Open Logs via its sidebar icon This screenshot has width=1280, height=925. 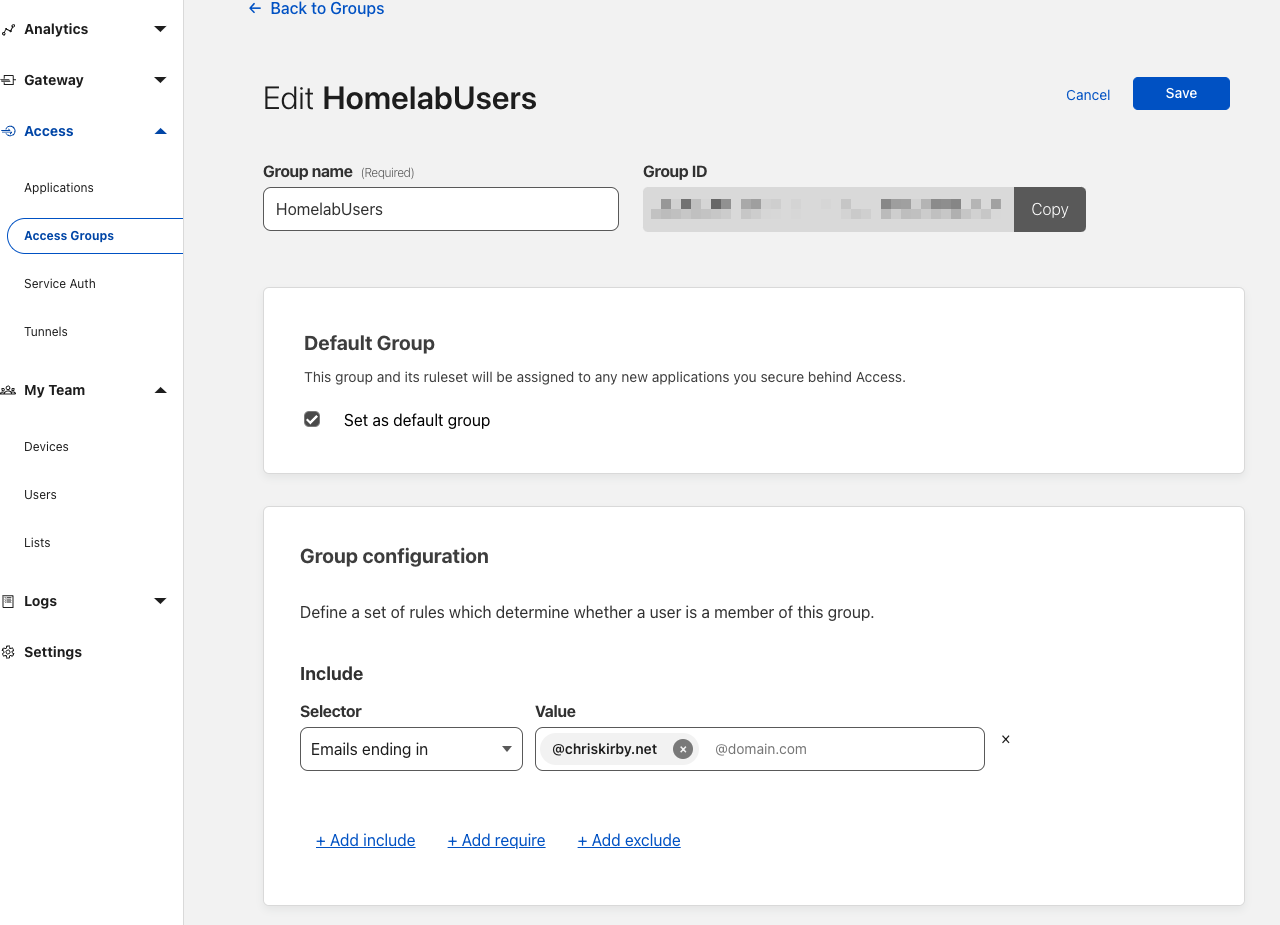(x=9, y=600)
